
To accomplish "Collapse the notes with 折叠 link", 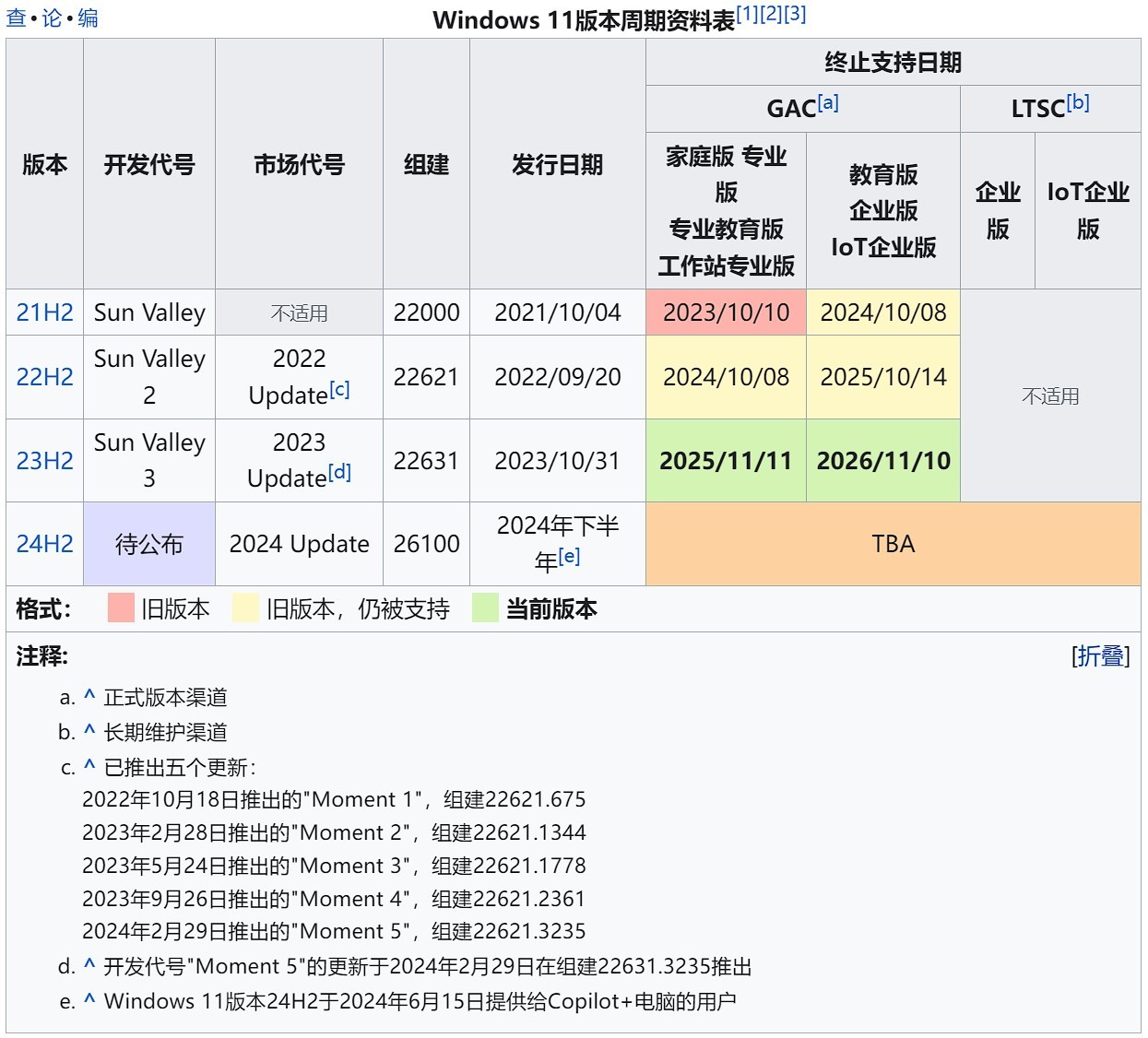I will 1101,655.
